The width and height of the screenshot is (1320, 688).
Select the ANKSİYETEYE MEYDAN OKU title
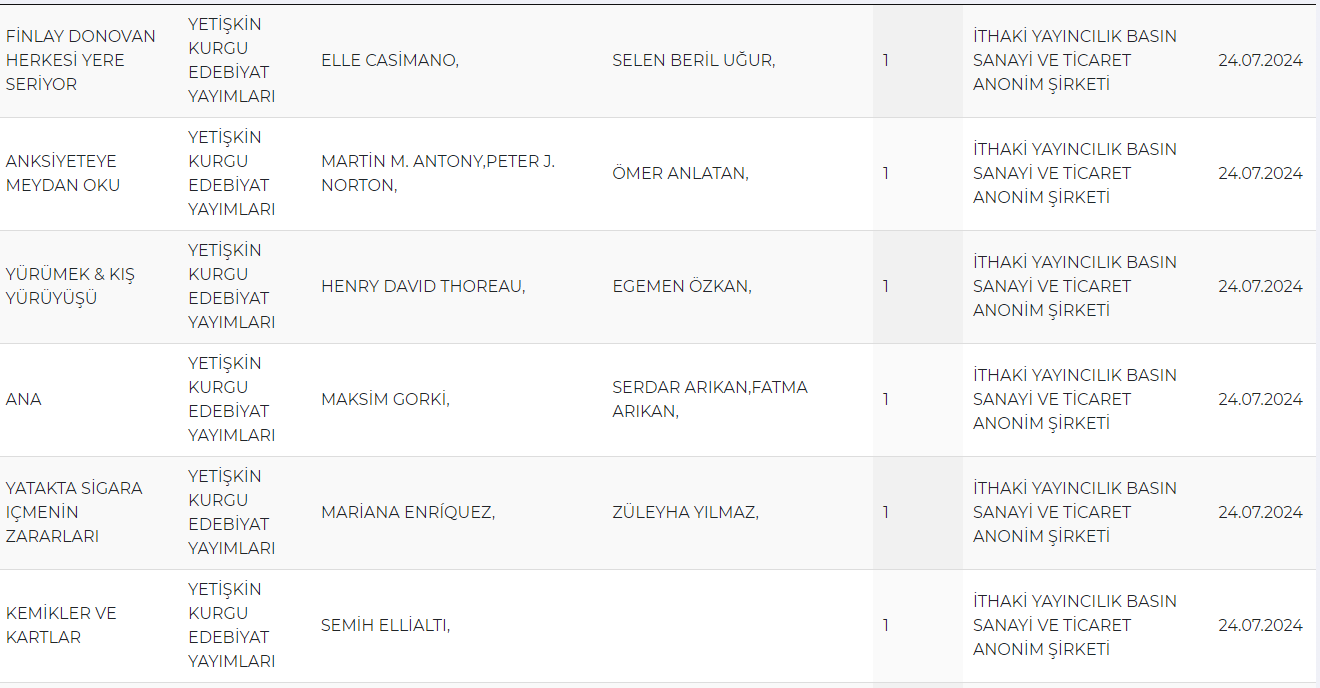tap(62, 173)
